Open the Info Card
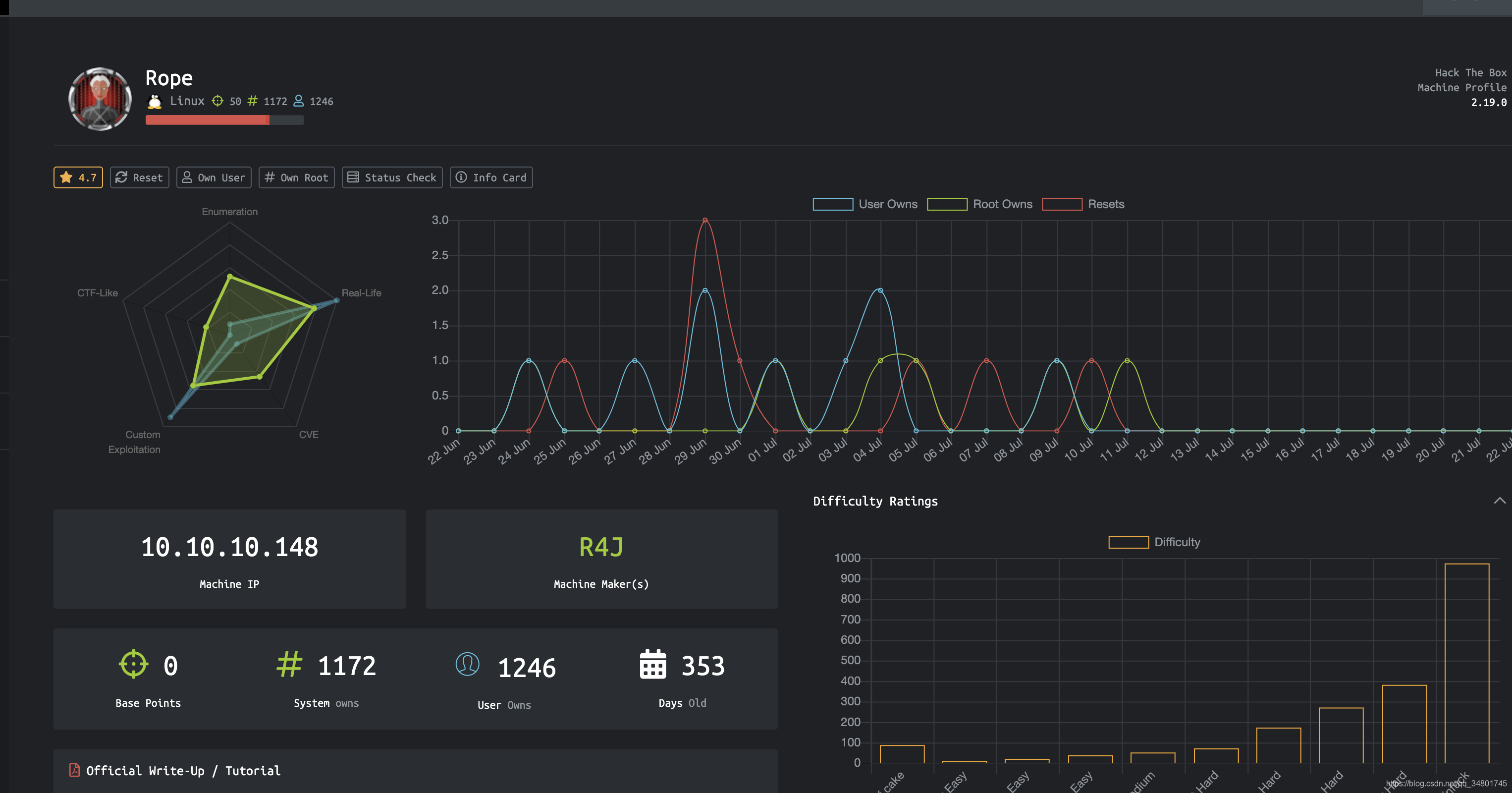This screenshot has width=1512, height=793. [491, 177]
